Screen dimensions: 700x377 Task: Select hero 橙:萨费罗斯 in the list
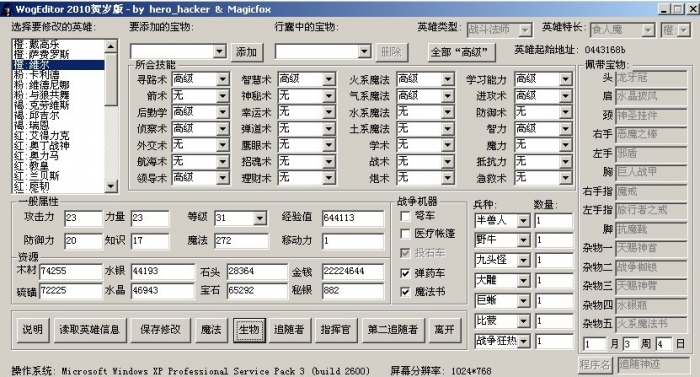(x=58, y=54)
